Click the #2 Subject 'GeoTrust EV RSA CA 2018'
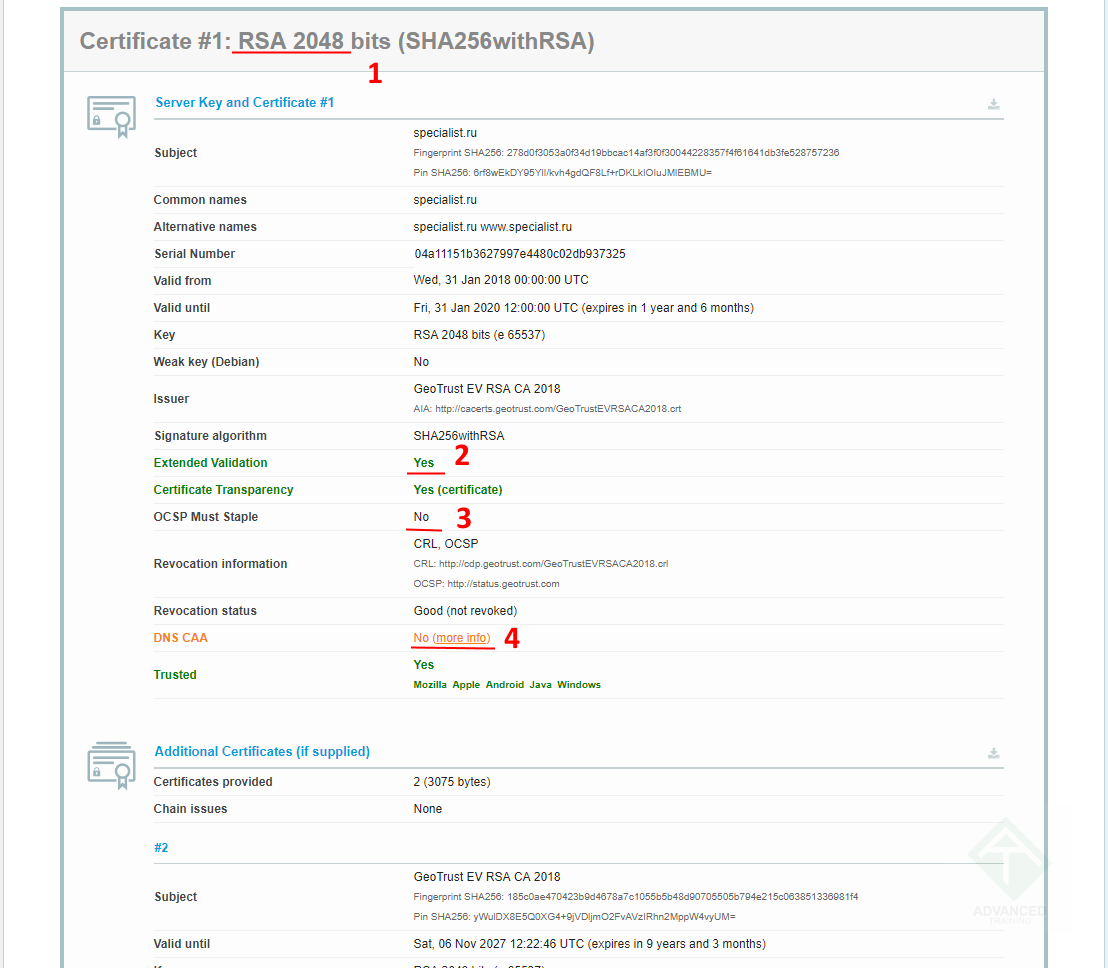 (487, 877)
